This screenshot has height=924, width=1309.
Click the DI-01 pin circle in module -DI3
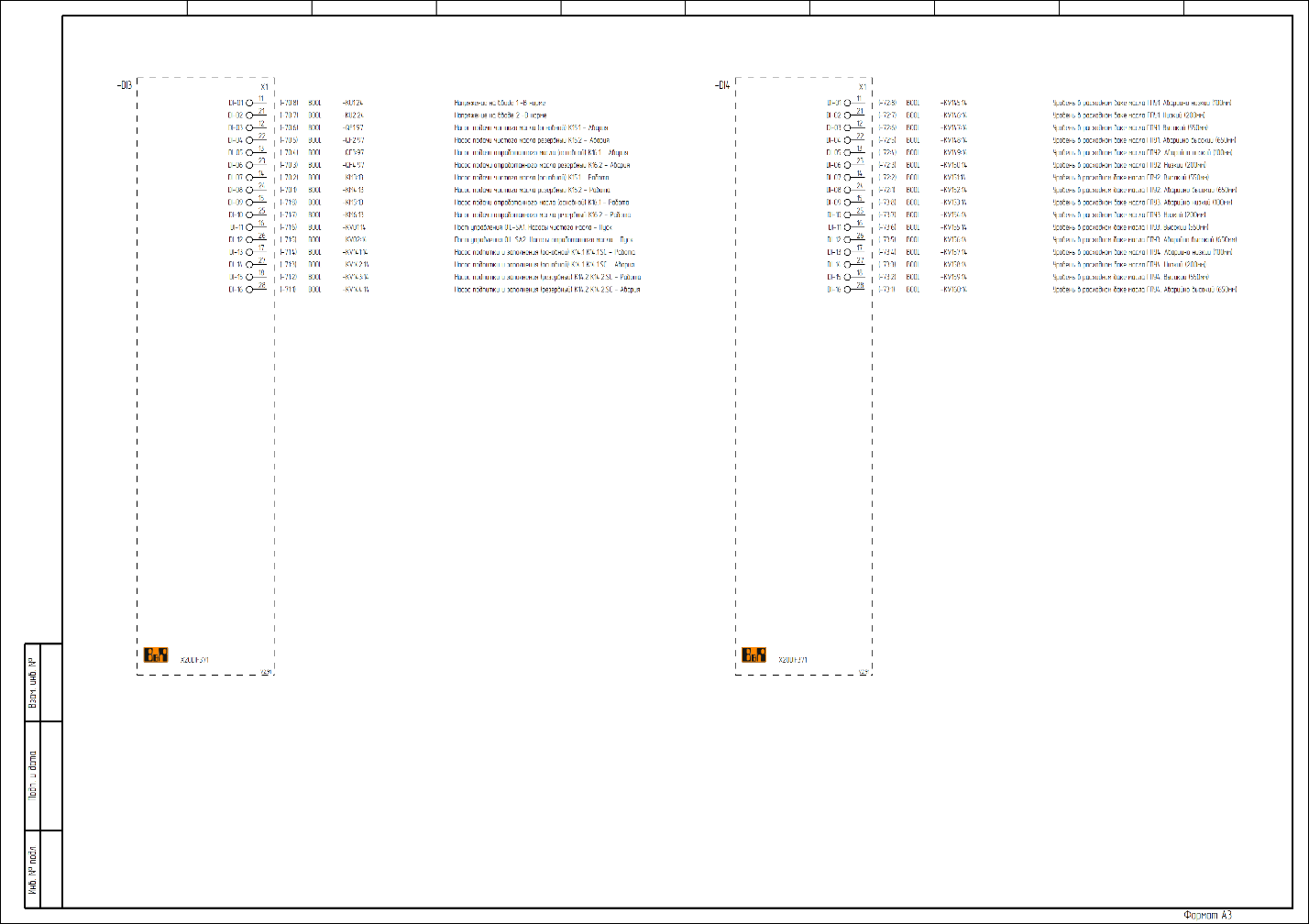click(249, 104)
